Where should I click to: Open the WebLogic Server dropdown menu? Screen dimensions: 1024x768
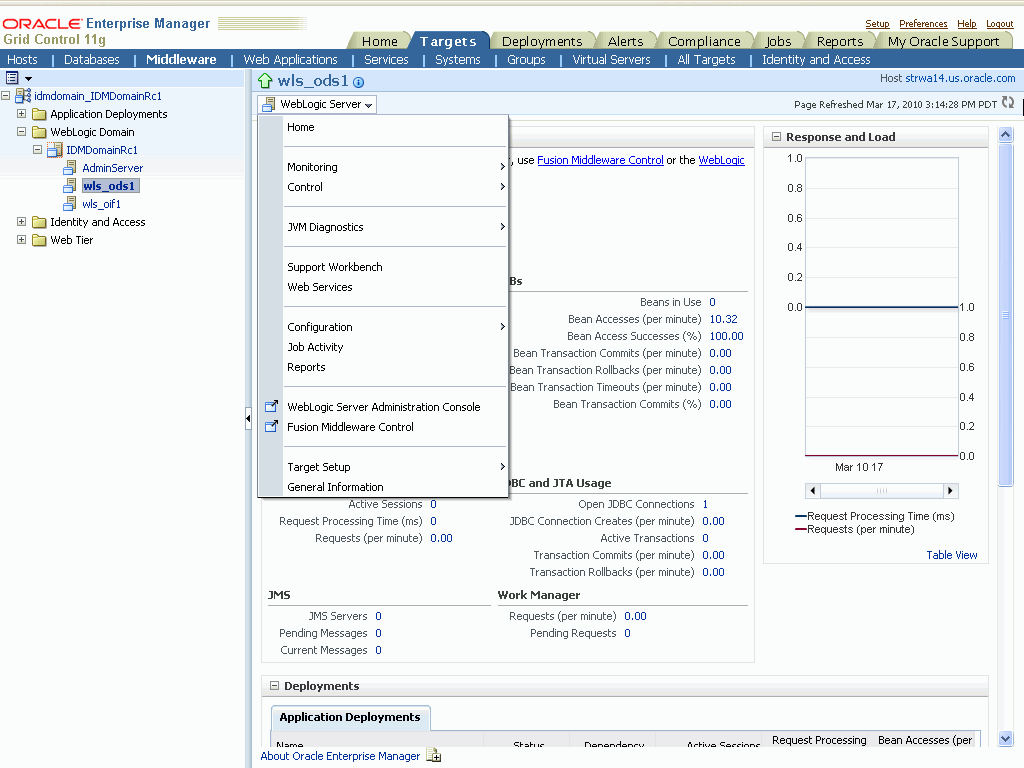tap(317, 104)
